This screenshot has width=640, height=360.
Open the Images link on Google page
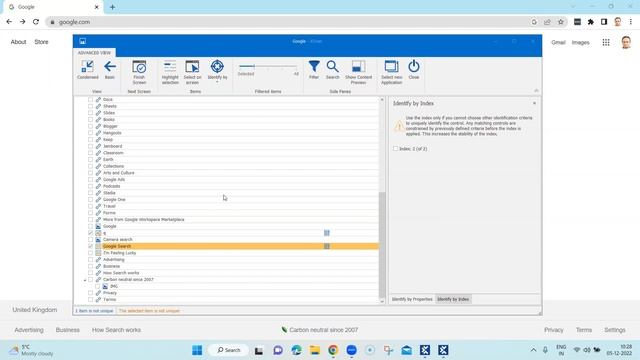click(580, 42)
